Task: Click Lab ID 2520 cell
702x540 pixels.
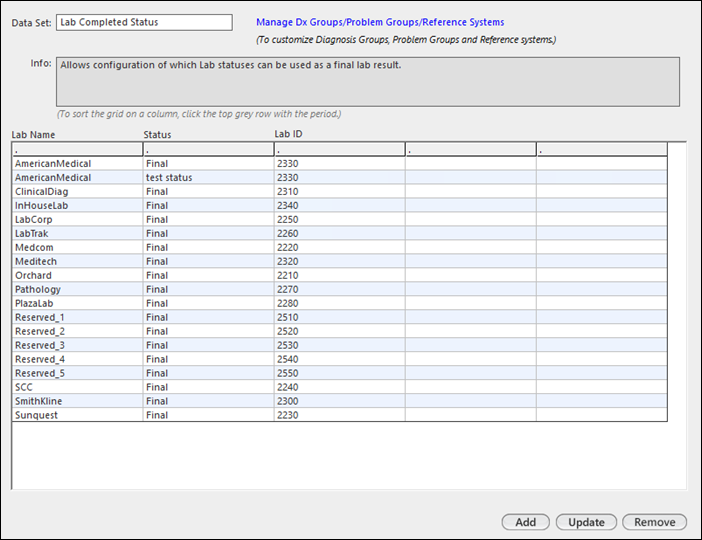Action: point(339,331)
